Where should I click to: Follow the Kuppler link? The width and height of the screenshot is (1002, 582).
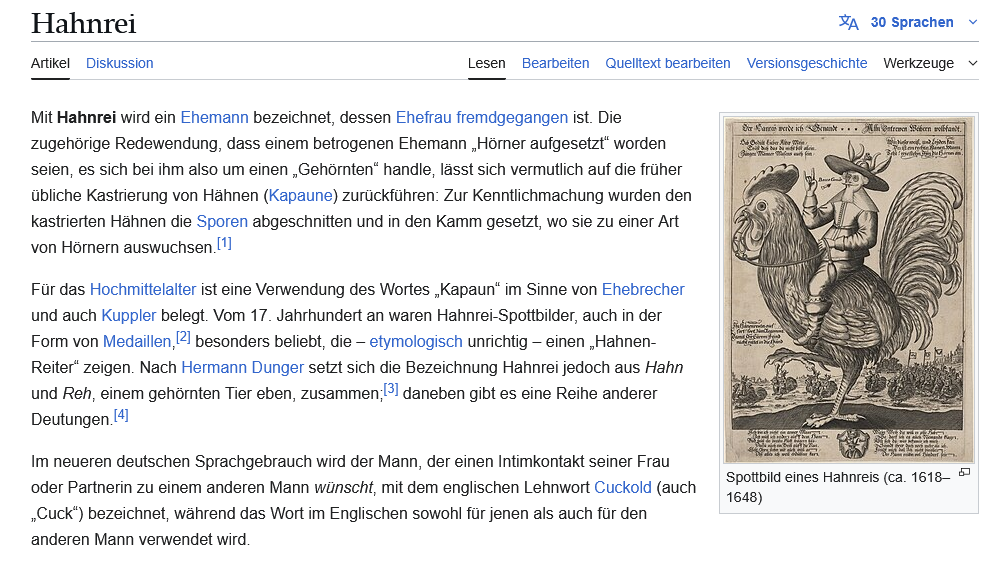128,316
